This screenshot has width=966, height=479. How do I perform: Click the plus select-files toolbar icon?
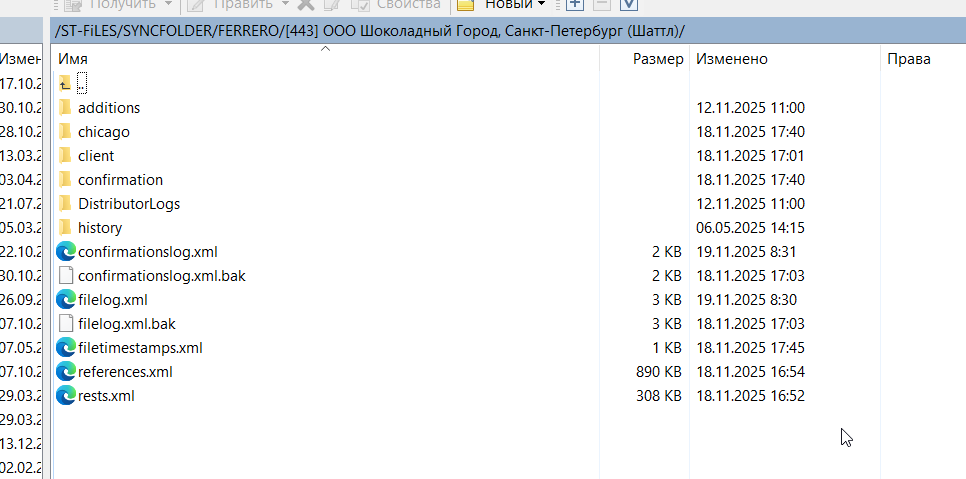click(574, 4)
